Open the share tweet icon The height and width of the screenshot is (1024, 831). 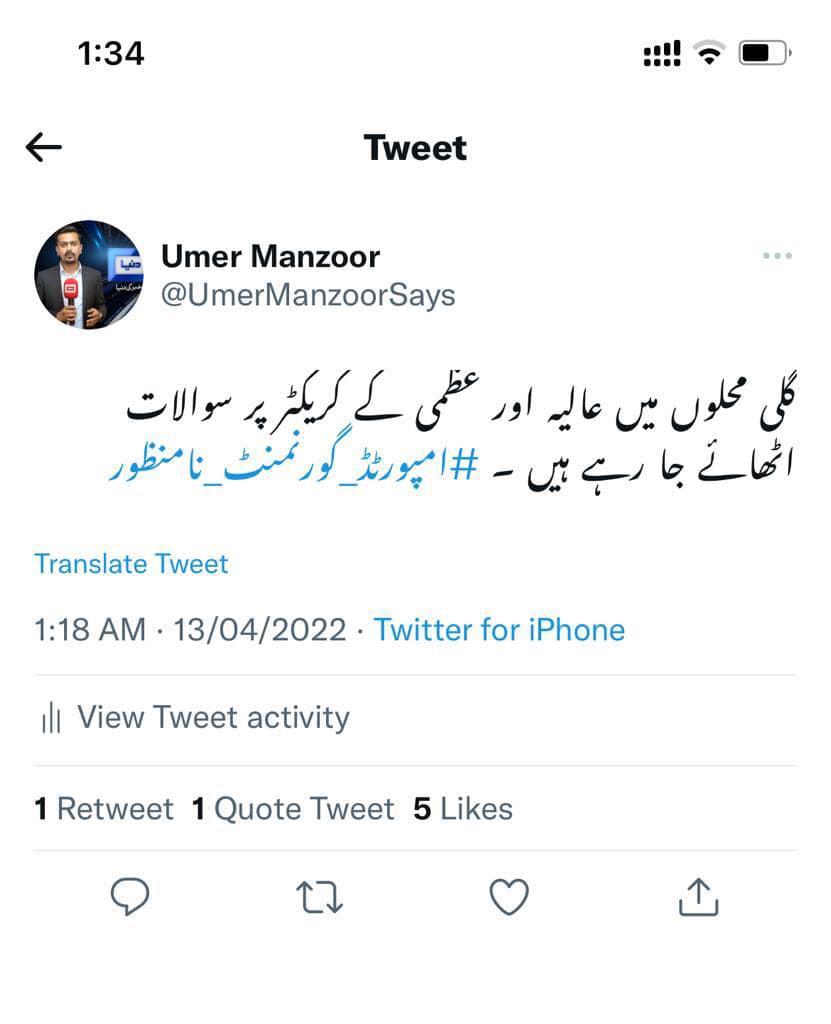(x=698, y=897)
